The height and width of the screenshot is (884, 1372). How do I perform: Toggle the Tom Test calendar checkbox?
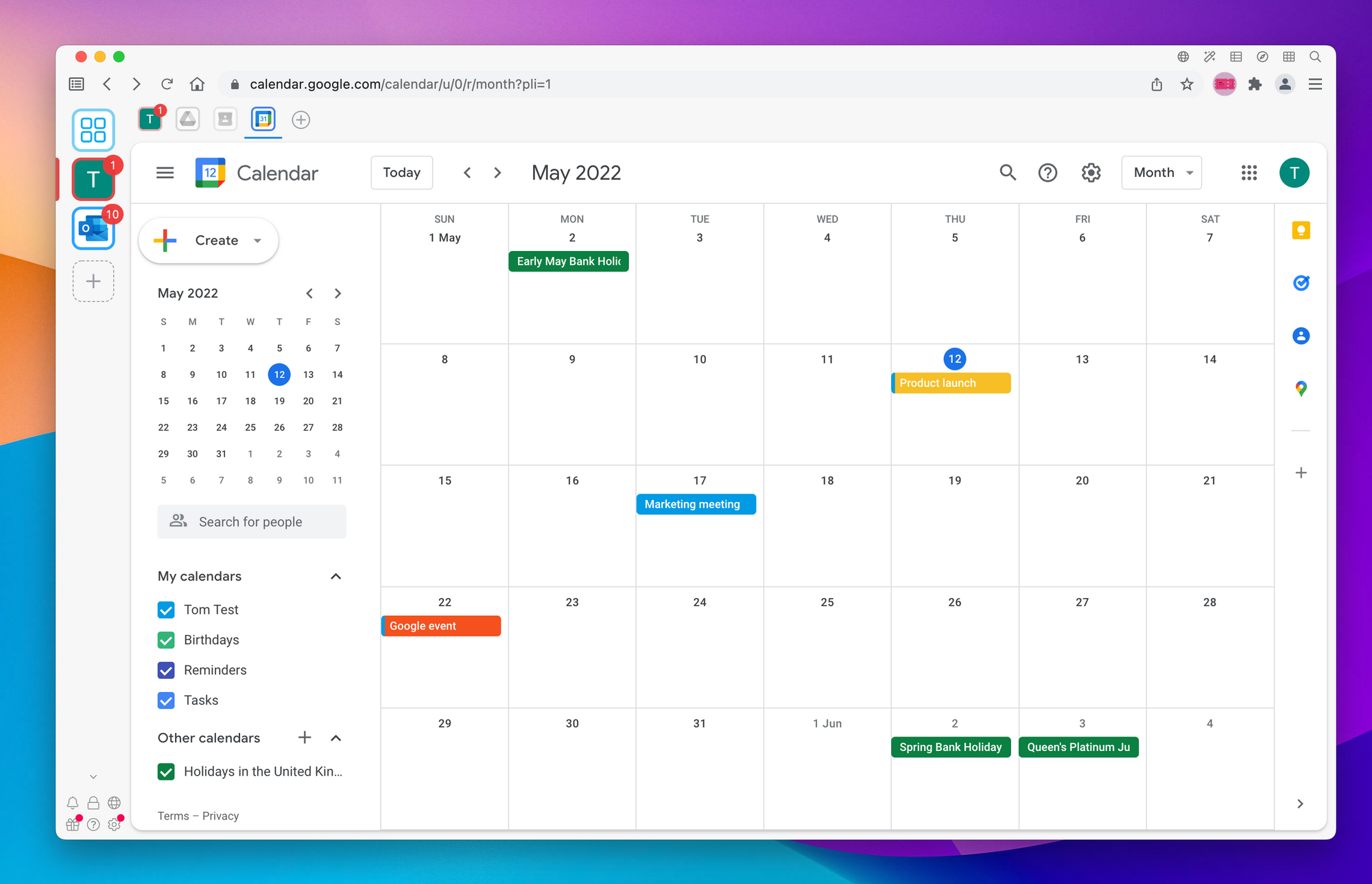coord(167,609)
